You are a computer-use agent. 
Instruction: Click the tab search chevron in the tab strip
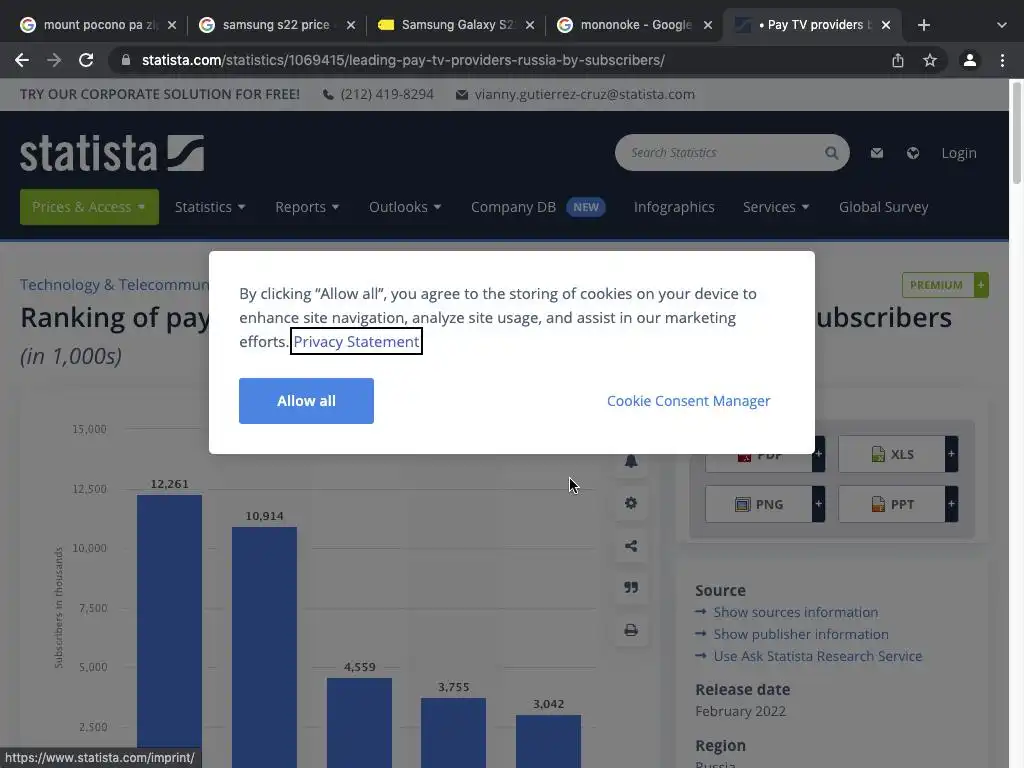[x=1002, y=25]
